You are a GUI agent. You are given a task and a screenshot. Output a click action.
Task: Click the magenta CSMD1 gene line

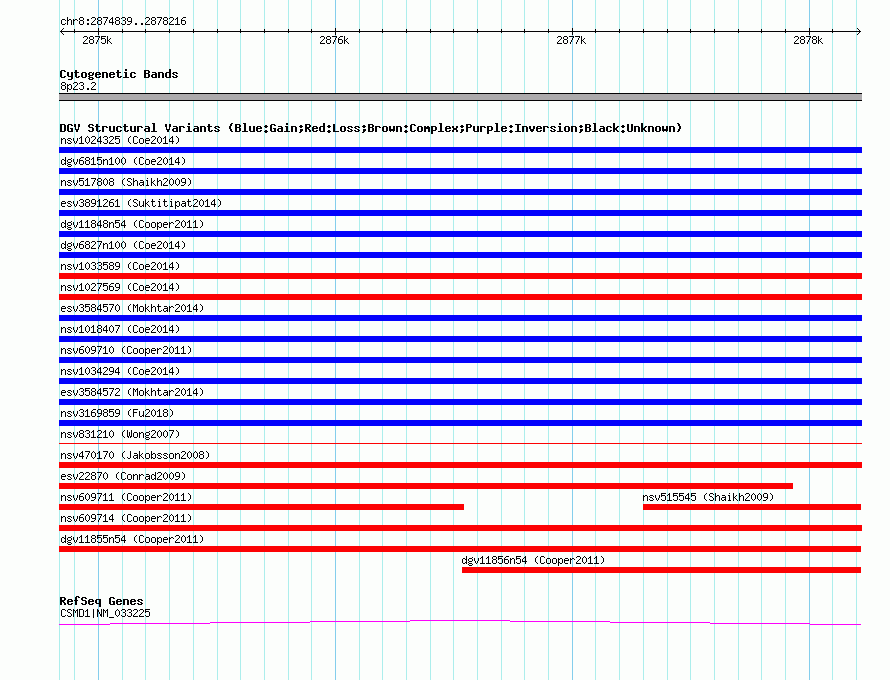(460, 623)
